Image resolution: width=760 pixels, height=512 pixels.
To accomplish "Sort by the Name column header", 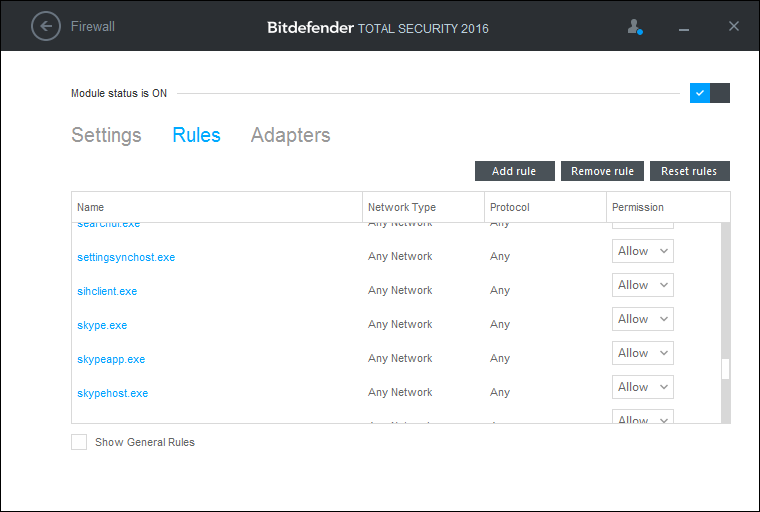I will tap(217, 207).
